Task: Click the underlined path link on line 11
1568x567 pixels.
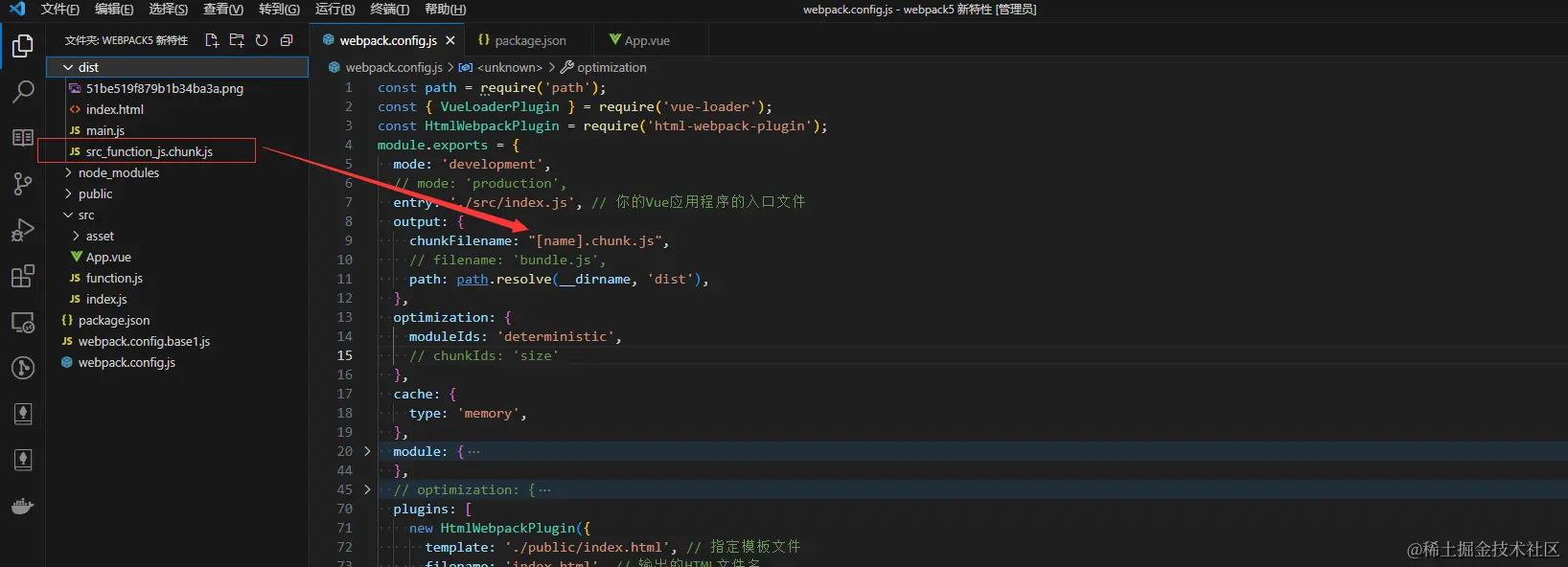Action: (473, 279)
